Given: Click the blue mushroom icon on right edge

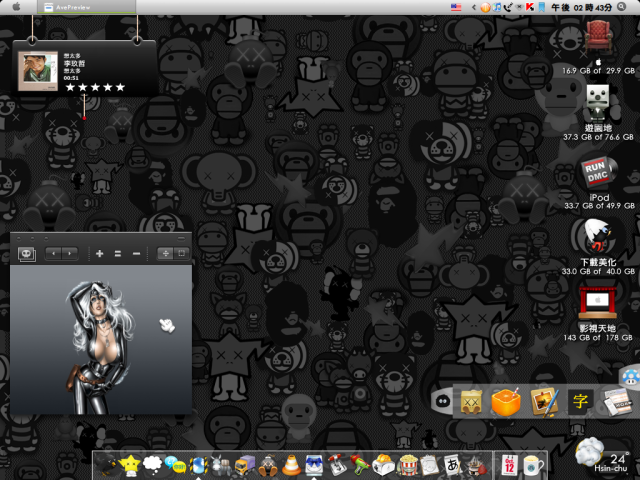Looking at the screenshot, I should [x=631, y=376].
